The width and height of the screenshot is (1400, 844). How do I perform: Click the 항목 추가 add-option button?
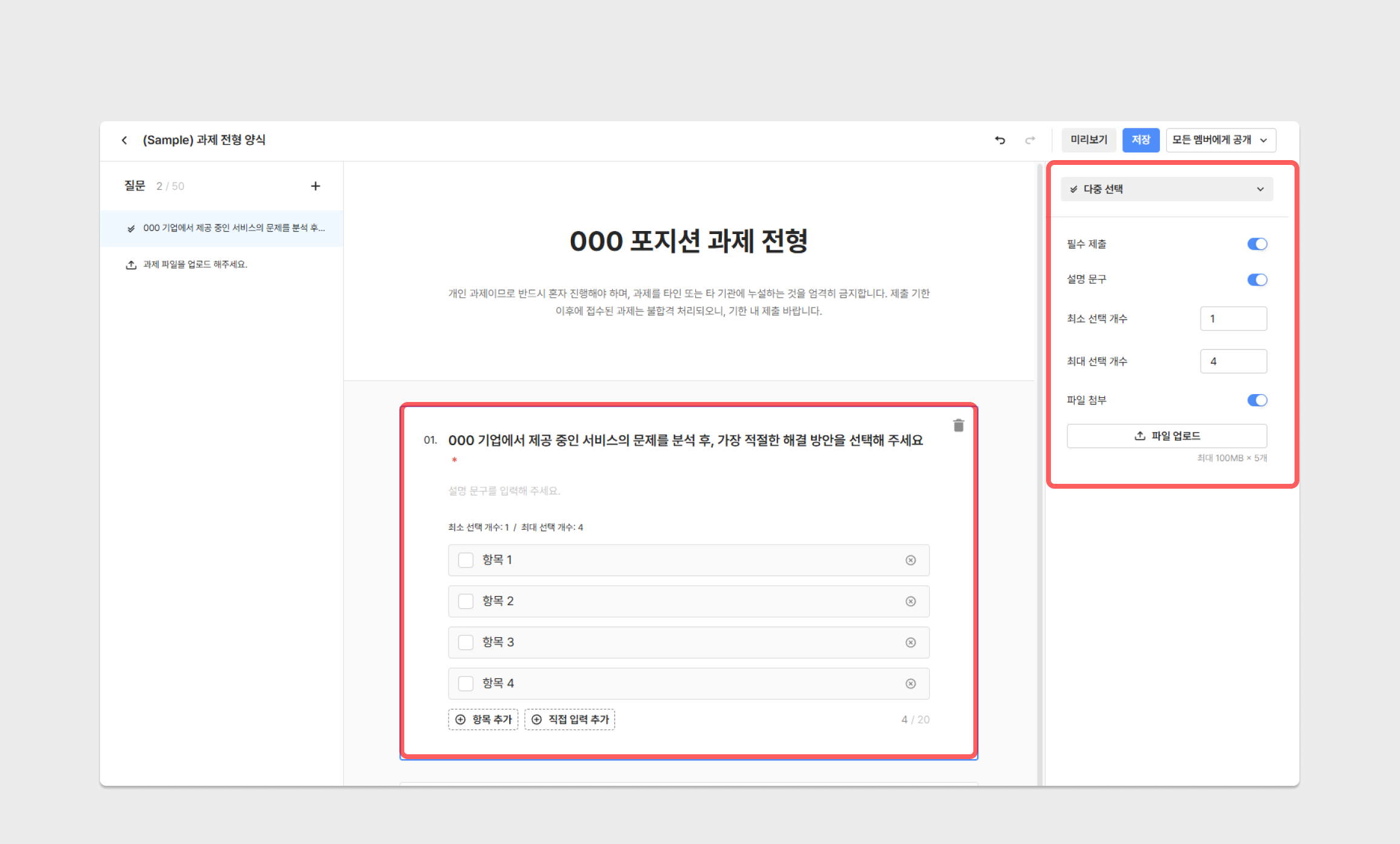click(x=484, y=720)
